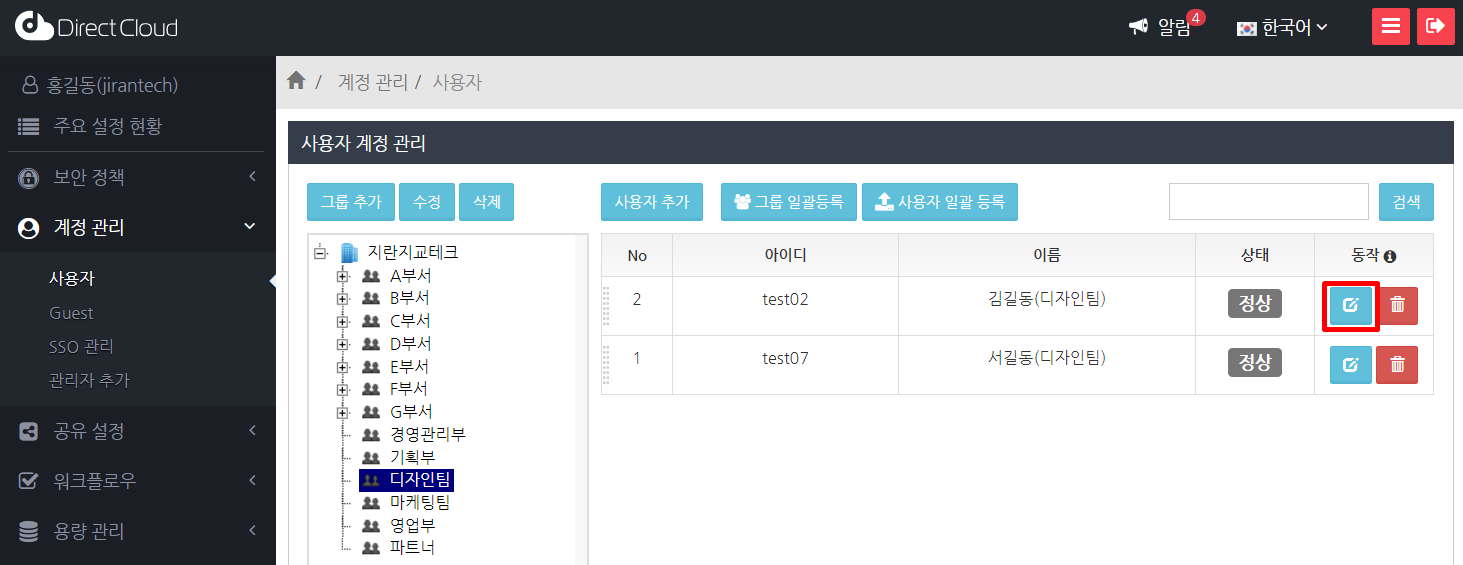Expand the D부서 tree node
1463x565 pixels.
[x=343, y=344]
